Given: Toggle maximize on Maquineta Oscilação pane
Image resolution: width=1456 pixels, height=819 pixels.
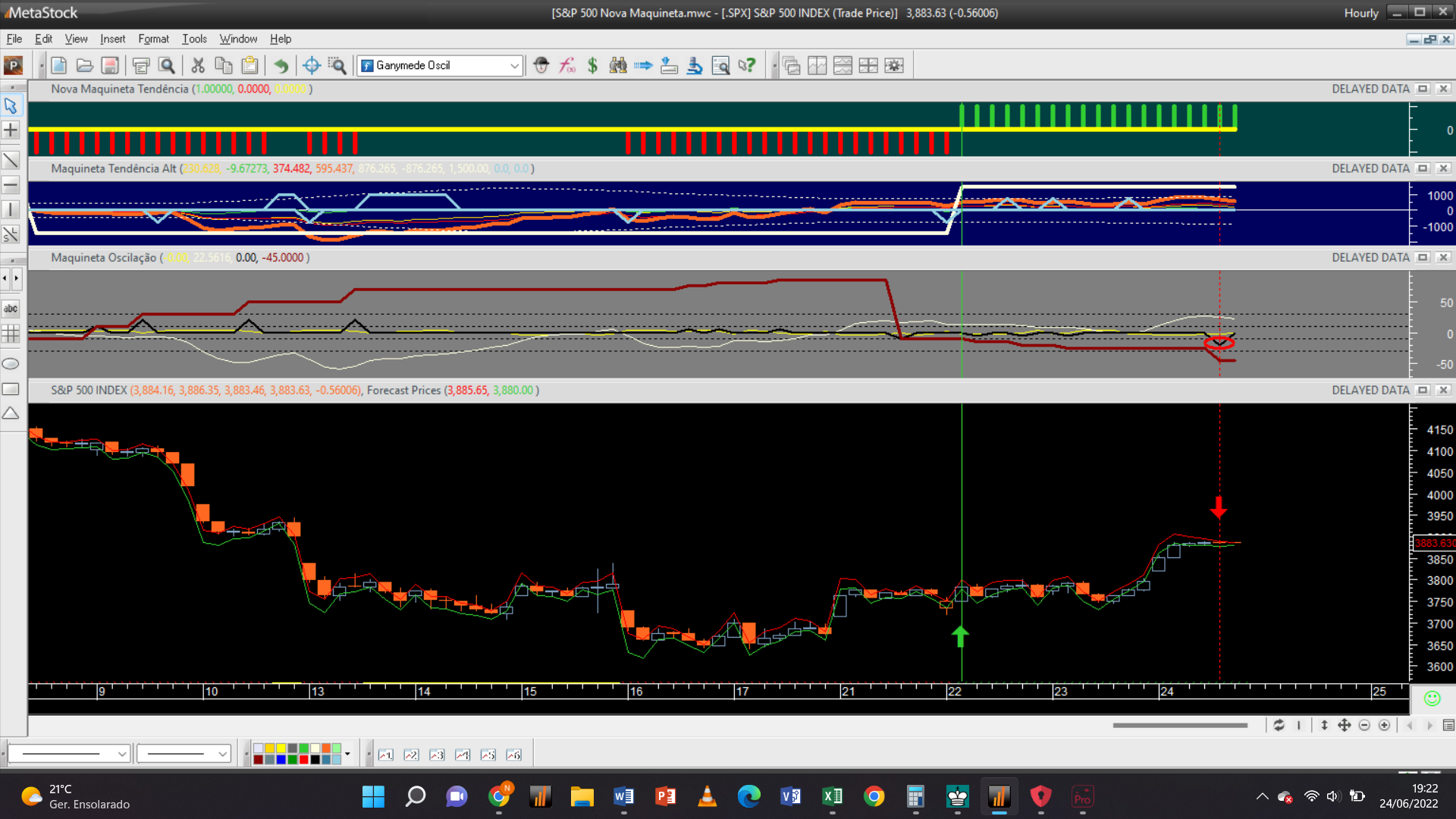Looking at the screenshot, I should coord(1423,258).
